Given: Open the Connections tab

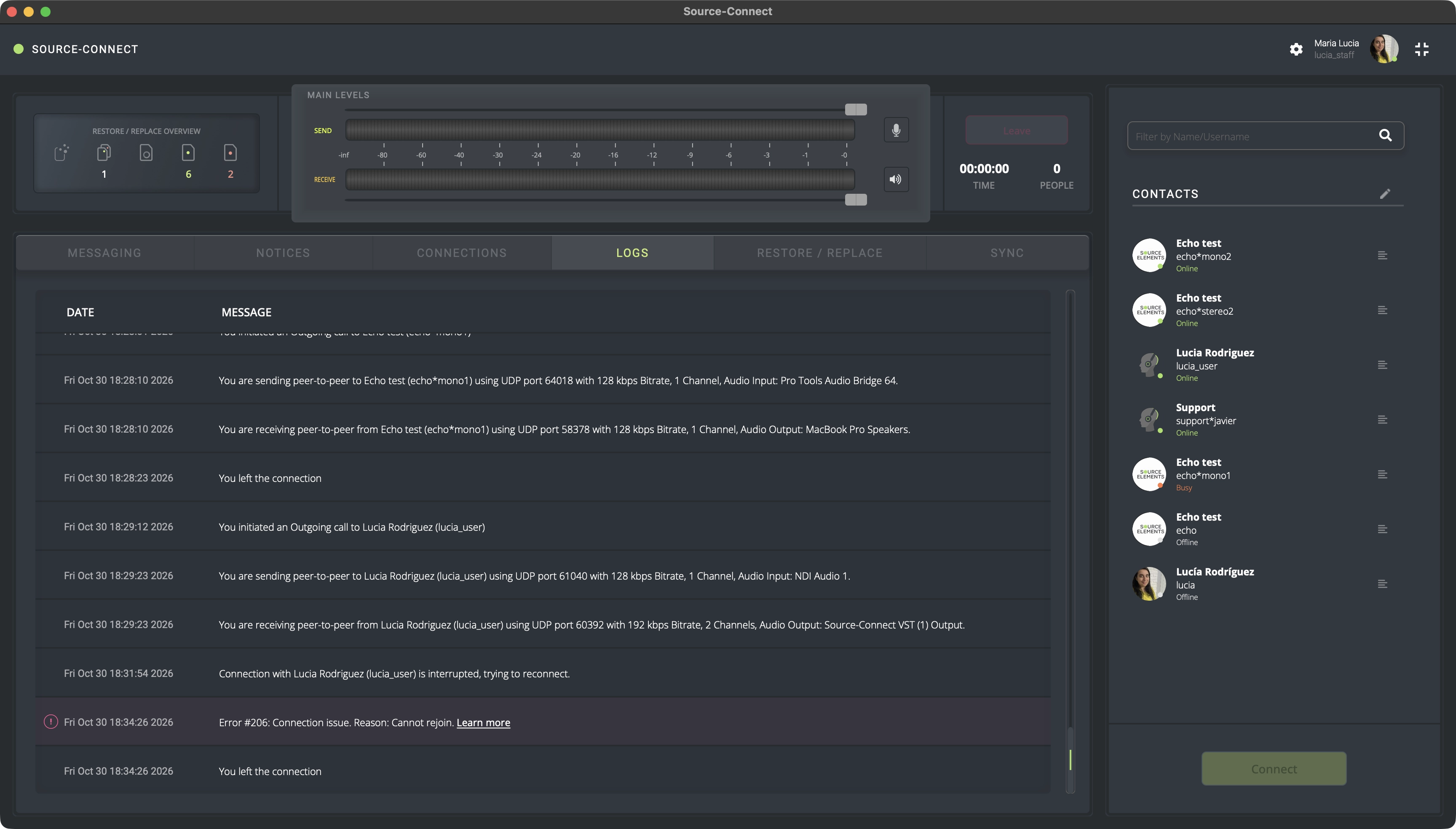Looking at the screenshot, I should pyautogui.click(x=462, y=253).
